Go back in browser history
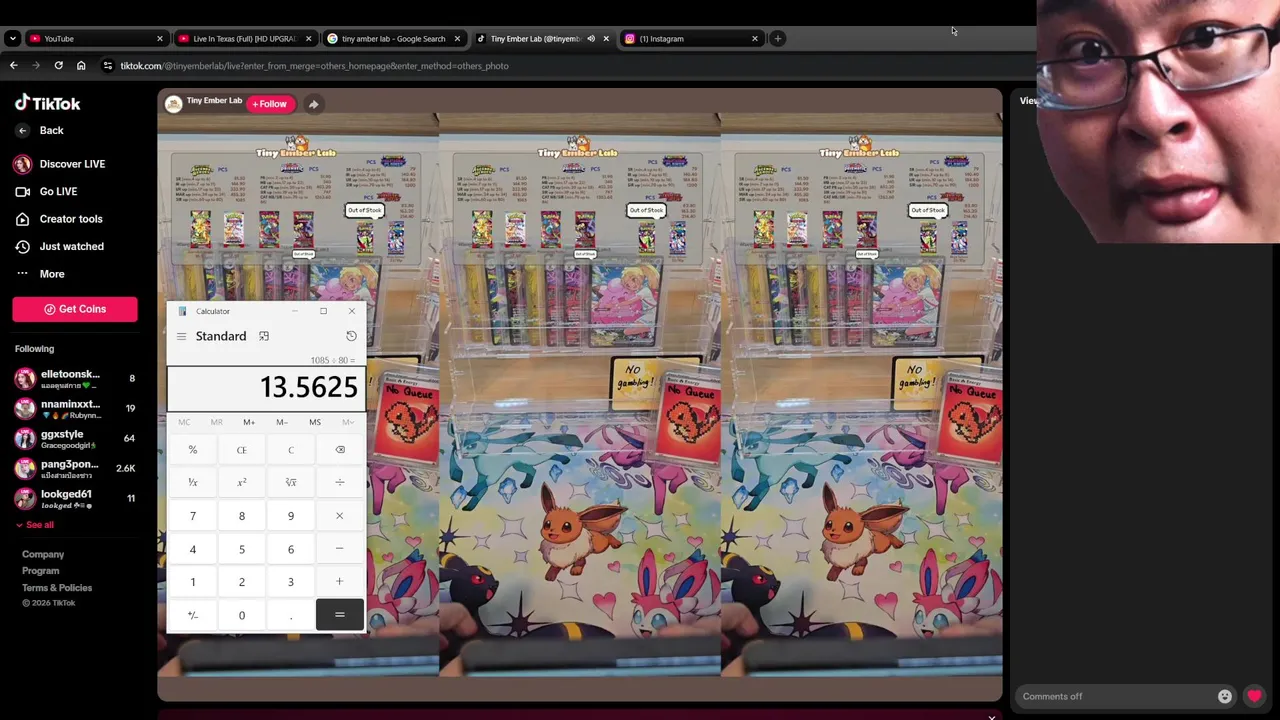 13,66
